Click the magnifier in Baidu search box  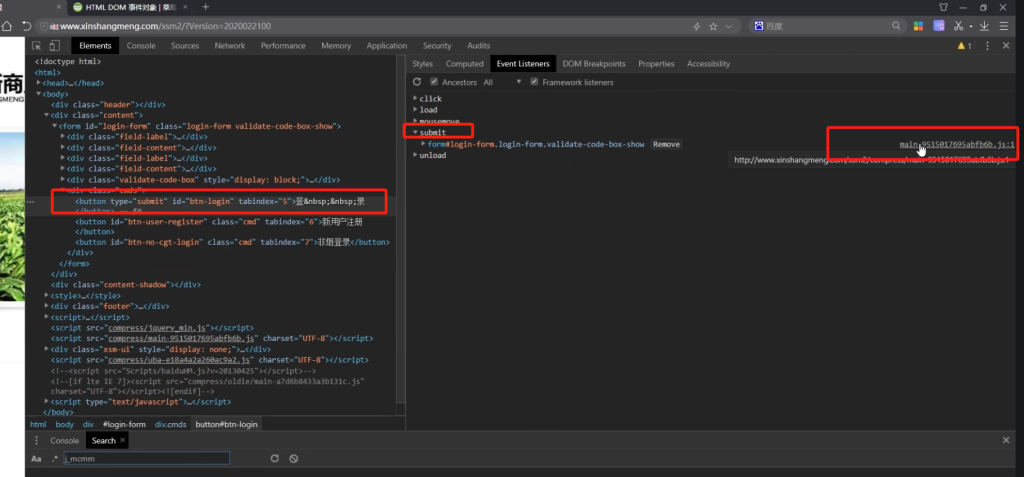point(897,26)
